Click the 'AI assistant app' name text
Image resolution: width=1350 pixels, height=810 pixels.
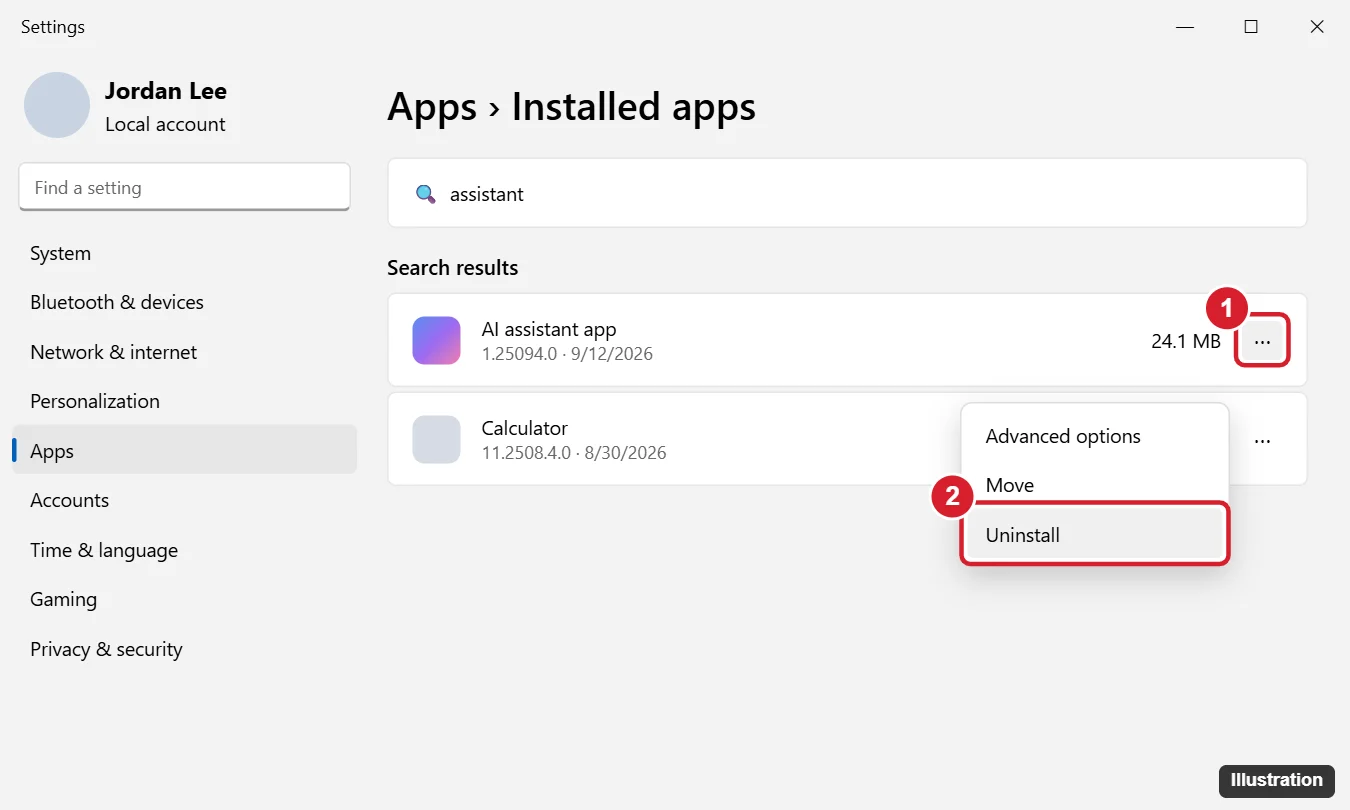(x=549, y=329)
